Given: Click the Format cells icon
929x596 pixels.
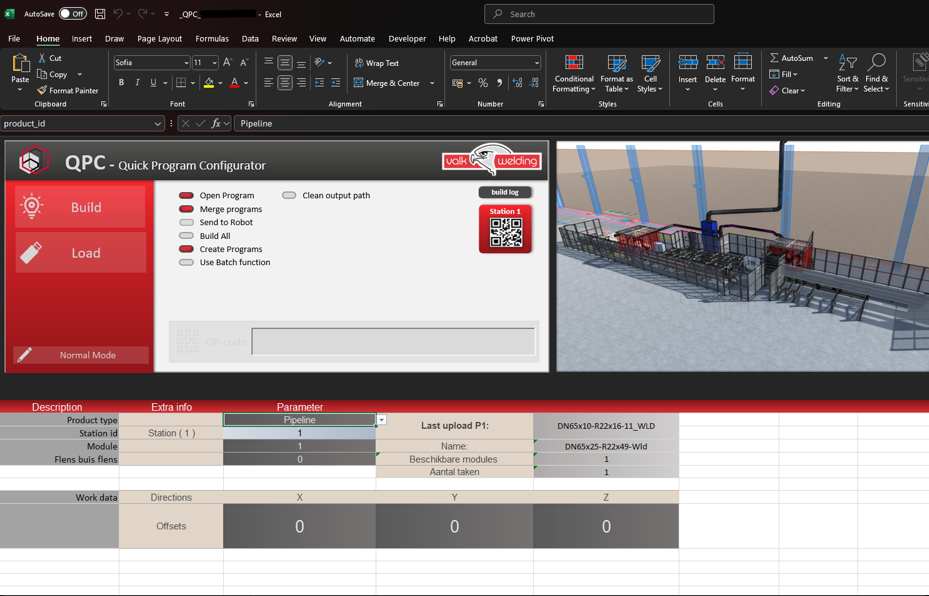Looking at the screenshot, I should pos(743,62).
